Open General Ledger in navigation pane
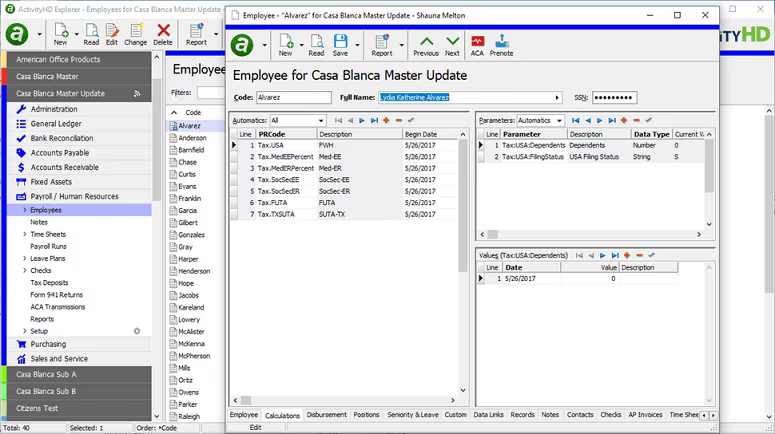Screen dimensions: 775x434 [56, 124]
